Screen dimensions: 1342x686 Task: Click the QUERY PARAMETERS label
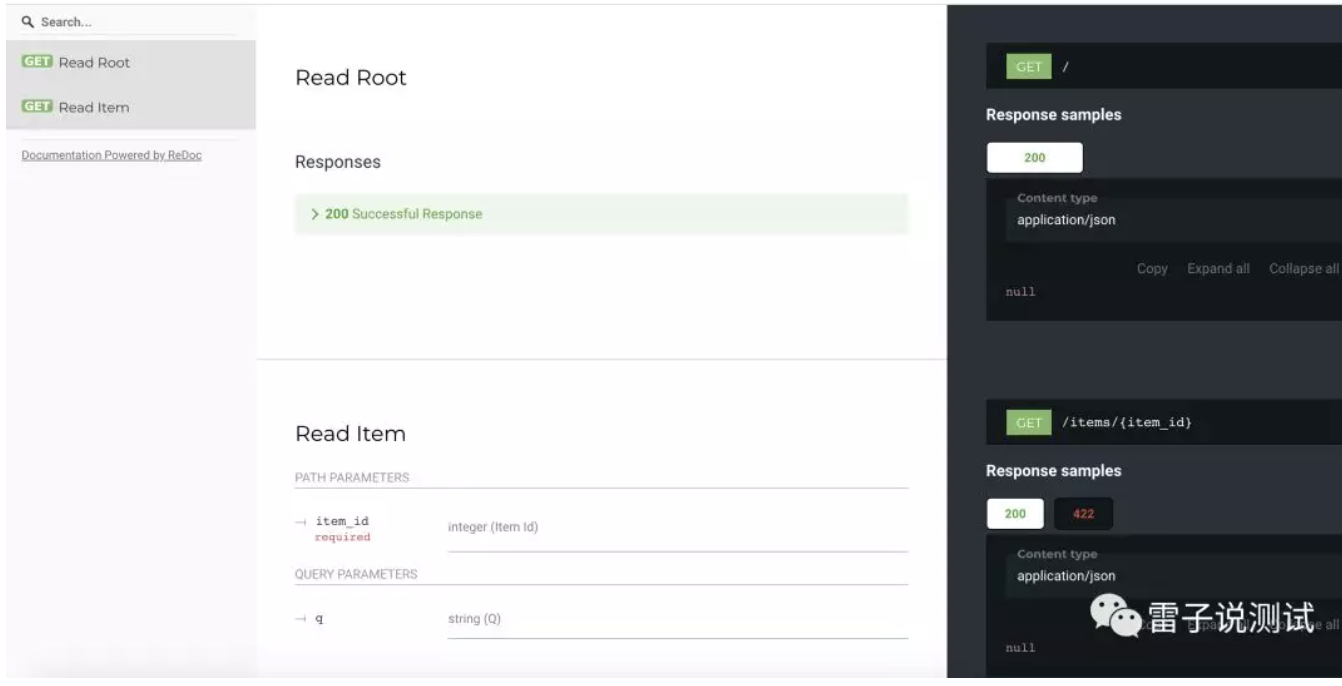click(356, 575)
